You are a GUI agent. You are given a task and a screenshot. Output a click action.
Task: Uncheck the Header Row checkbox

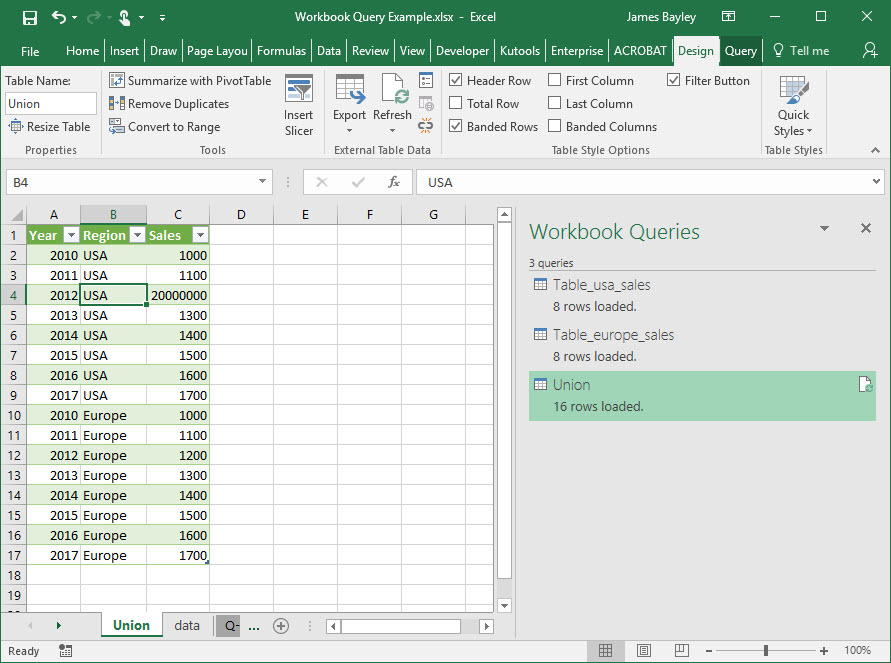[x=456, y=81]
